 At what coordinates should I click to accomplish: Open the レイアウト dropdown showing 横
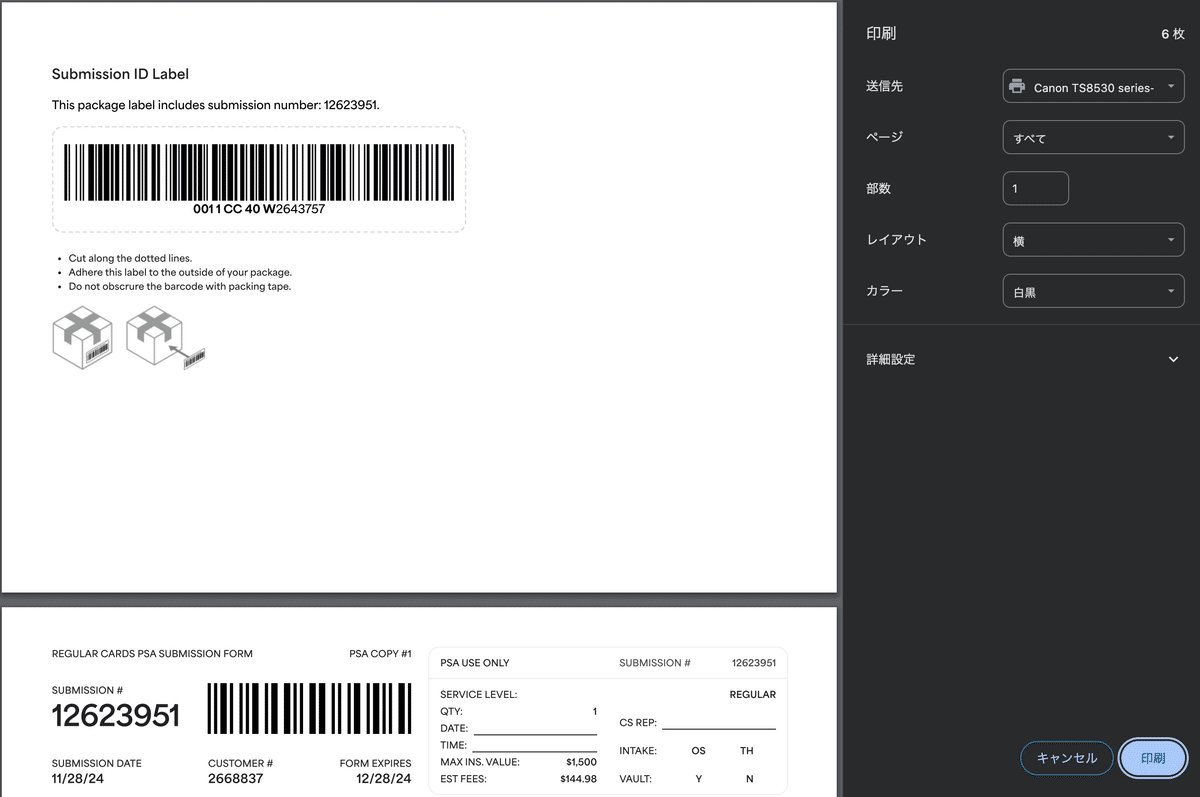(1093, 240)
